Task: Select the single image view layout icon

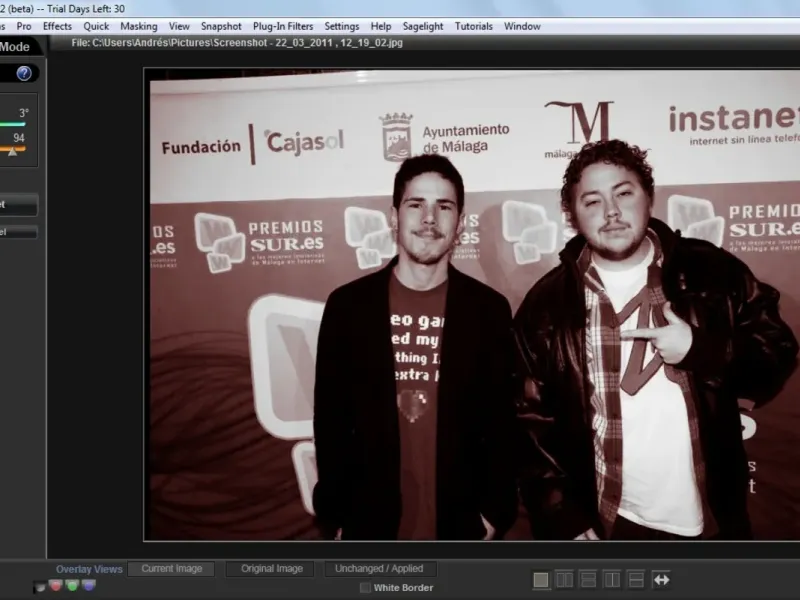Action: pos(541,580)
